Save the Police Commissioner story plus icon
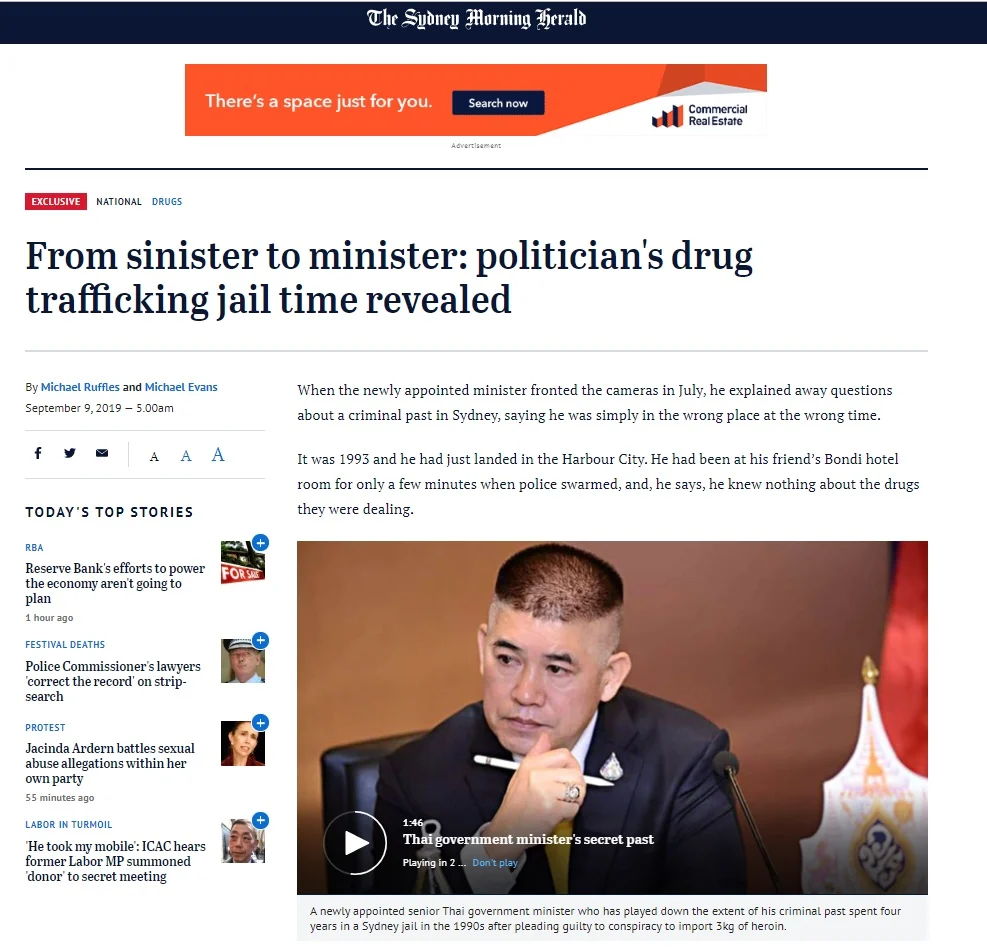The image size is (987, 949). click(261, 640)
